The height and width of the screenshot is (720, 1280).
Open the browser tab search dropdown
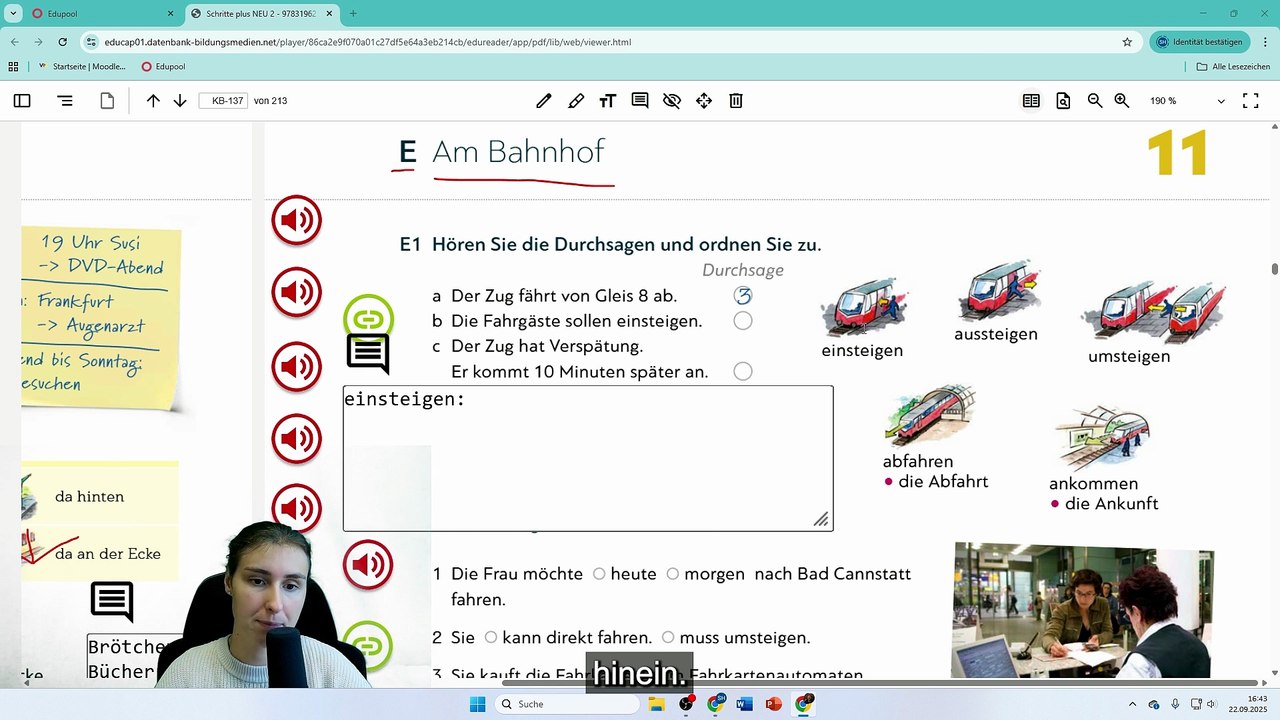(x=14, y=14)
